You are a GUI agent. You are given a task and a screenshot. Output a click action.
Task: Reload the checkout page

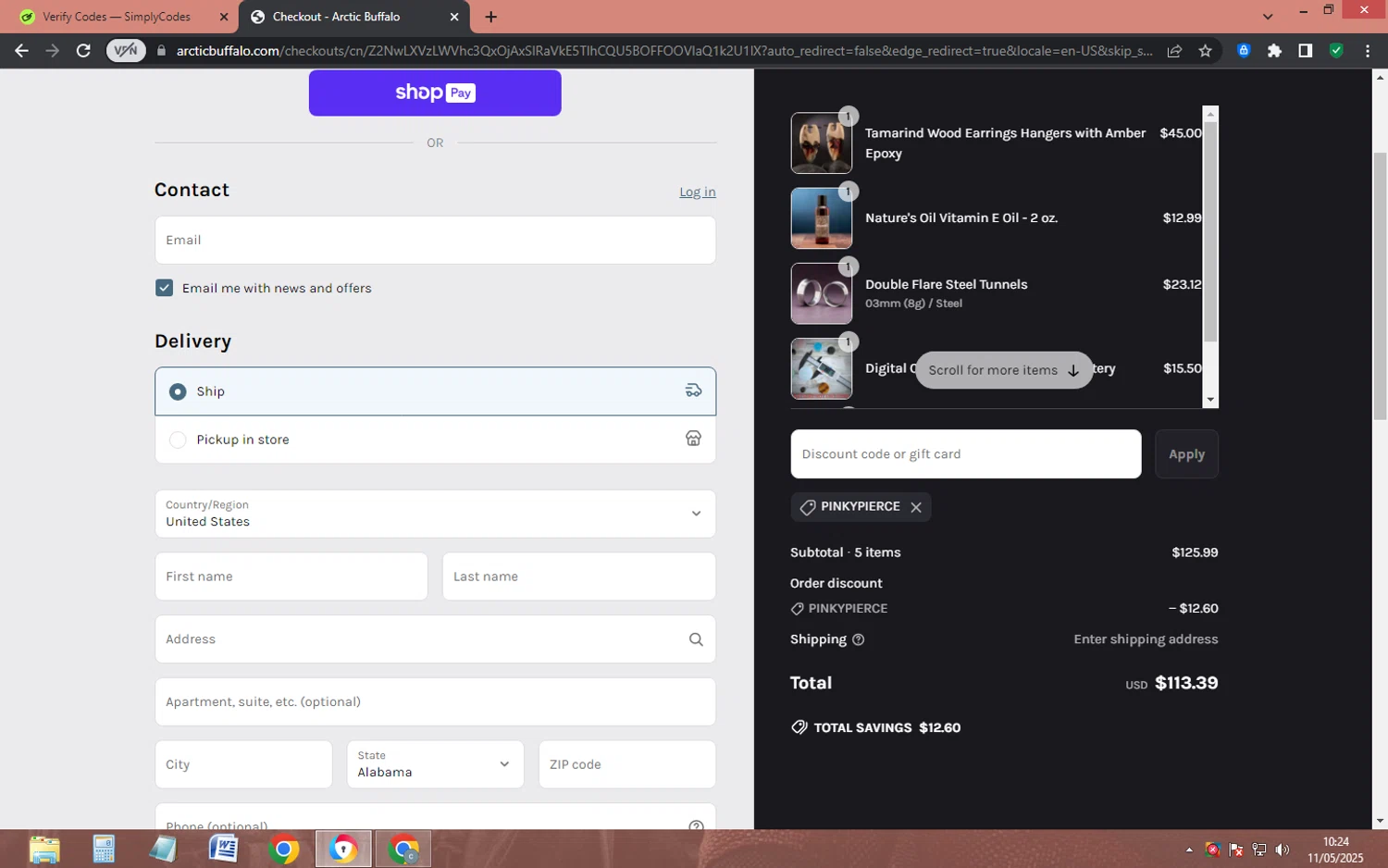[x=83, y=51]
